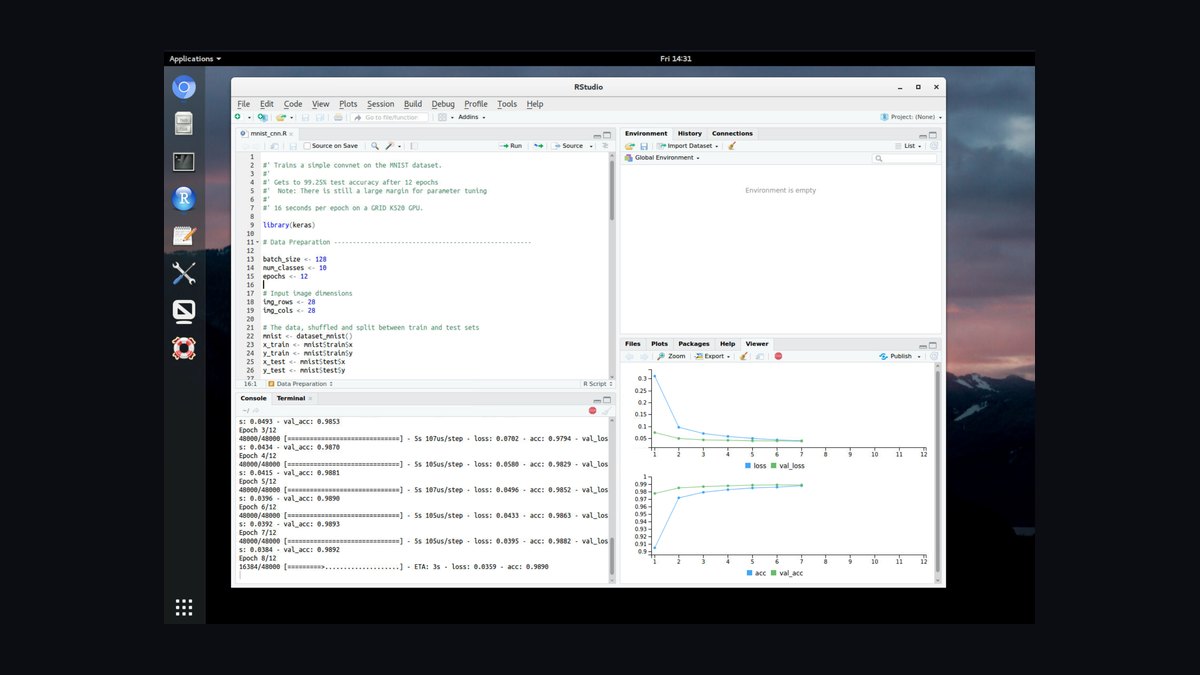
Task: Open the Export dropdown in the Viewer
Action: (x=713, y=356)
